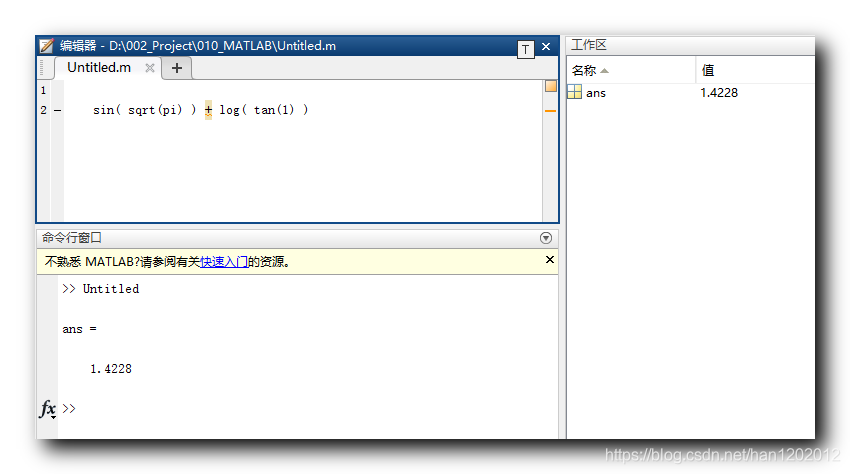This screenshot has width=850, height=474.
Task: Click the 值 column header in workspace
Action: [x=708, y=70]
